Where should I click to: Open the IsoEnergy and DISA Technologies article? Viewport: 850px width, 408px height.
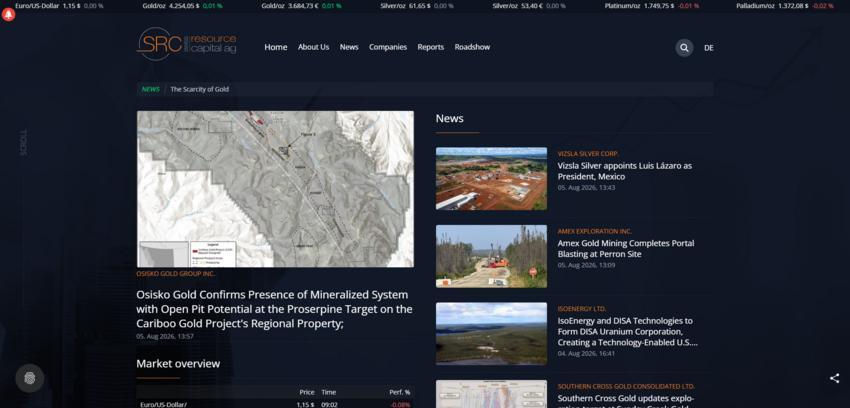point(628,332)
